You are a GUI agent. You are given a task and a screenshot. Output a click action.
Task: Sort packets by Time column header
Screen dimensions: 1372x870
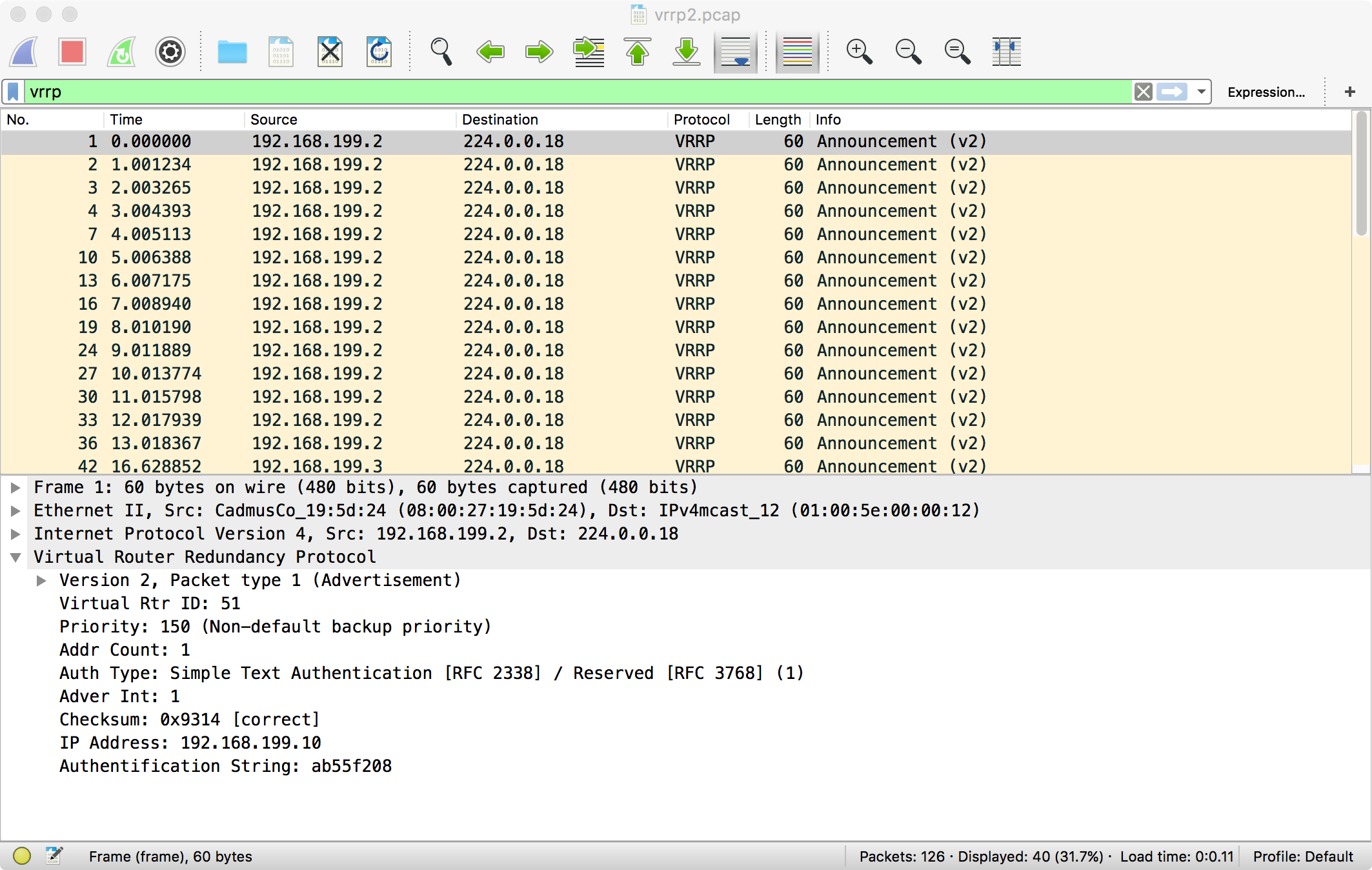126,119
